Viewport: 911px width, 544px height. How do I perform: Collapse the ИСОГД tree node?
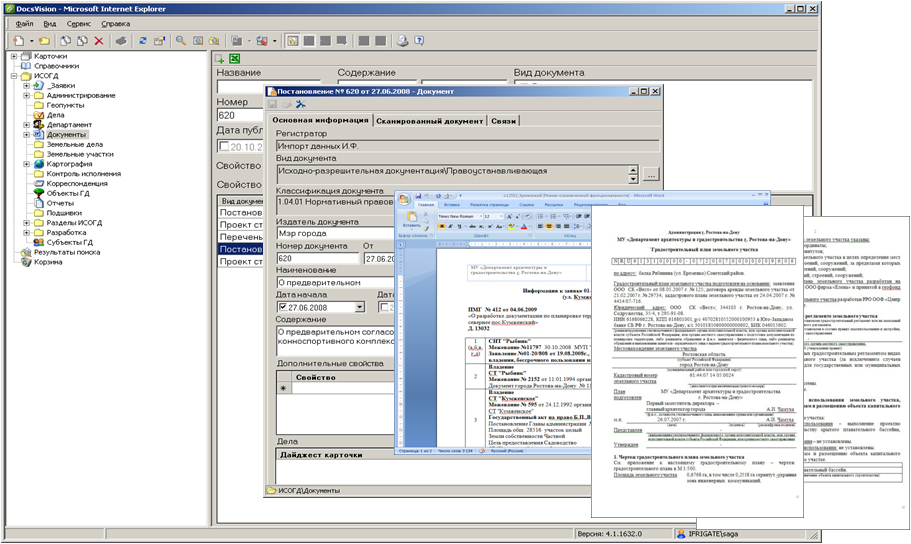pos(14,76)
